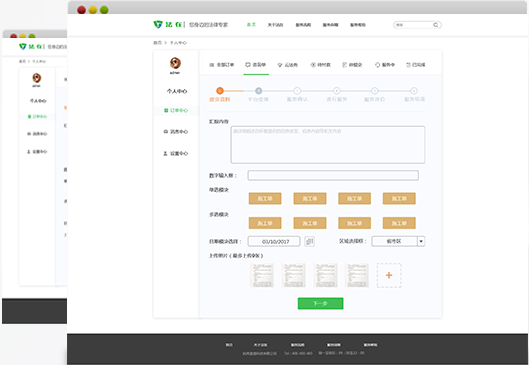Click the step-four circle 进行服务
The height and width of the screenshot is (365, 529).
[336, 90]
